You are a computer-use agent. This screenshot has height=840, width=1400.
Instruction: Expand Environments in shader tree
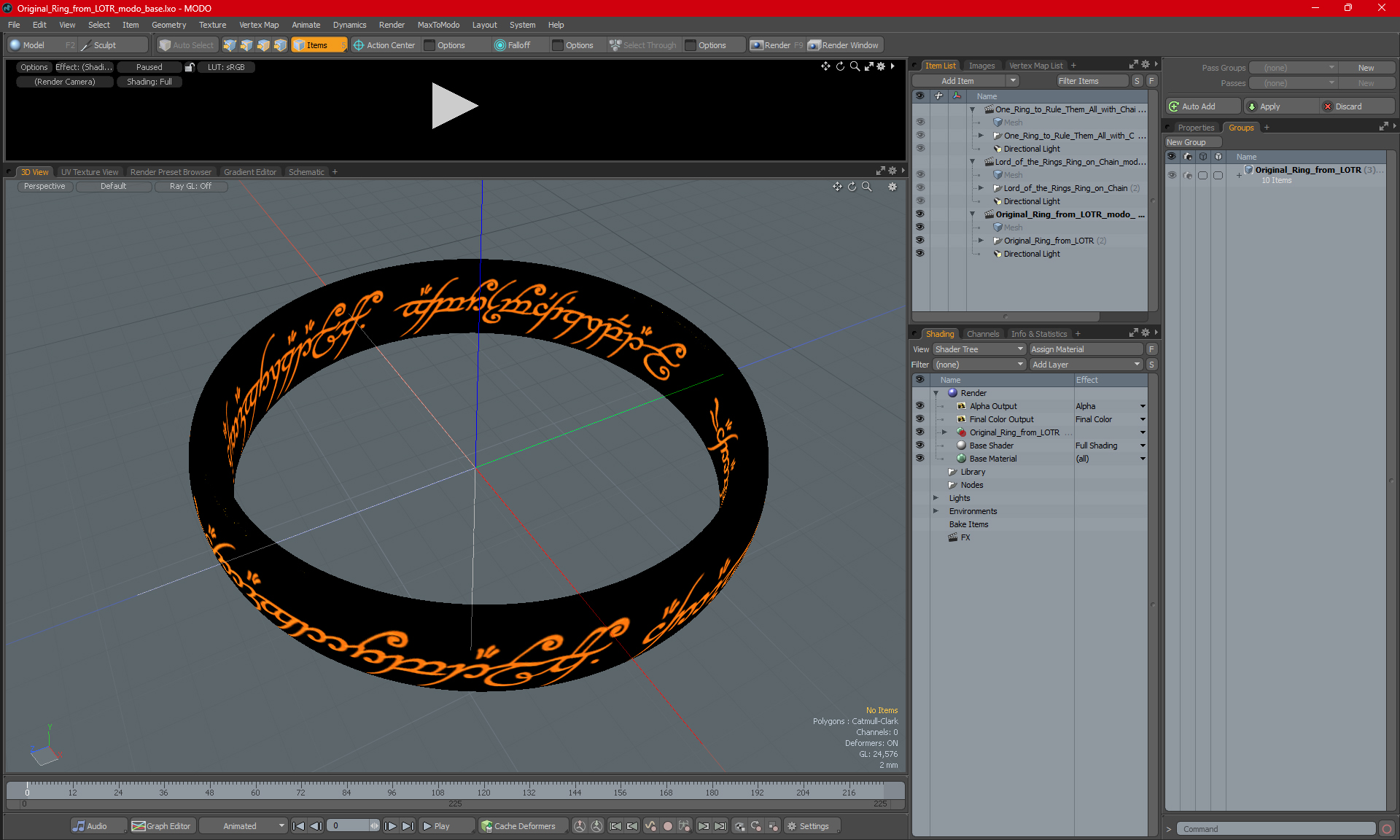click(x=936, y=511)
